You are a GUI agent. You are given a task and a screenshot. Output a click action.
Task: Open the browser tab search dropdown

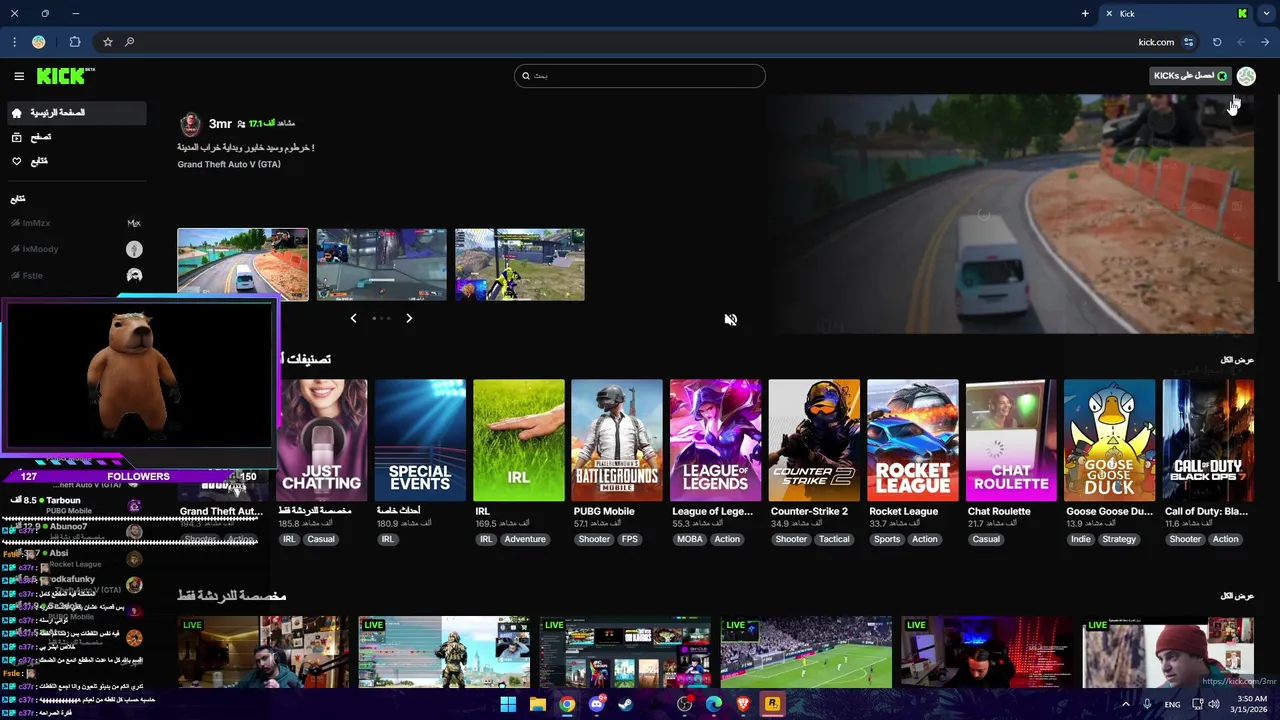pos(1266,14)
